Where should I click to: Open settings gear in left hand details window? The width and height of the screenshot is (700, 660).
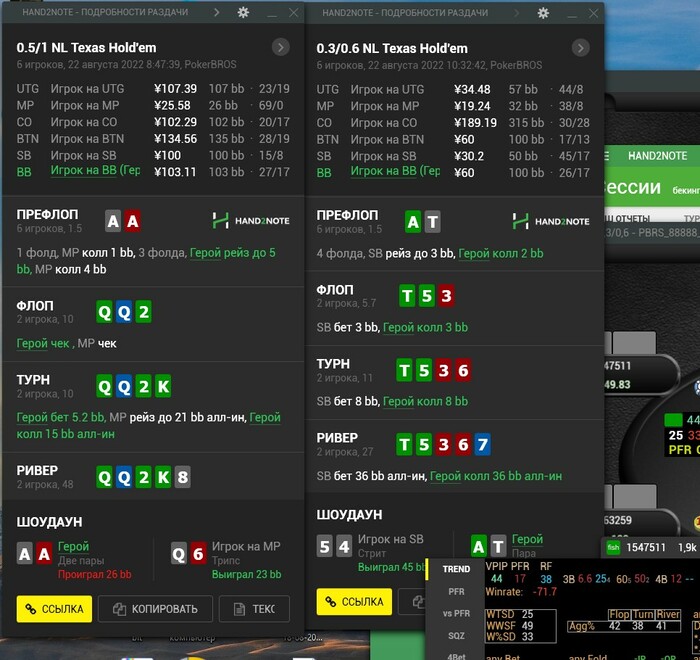pyautogui.click(x=243, y=12)
